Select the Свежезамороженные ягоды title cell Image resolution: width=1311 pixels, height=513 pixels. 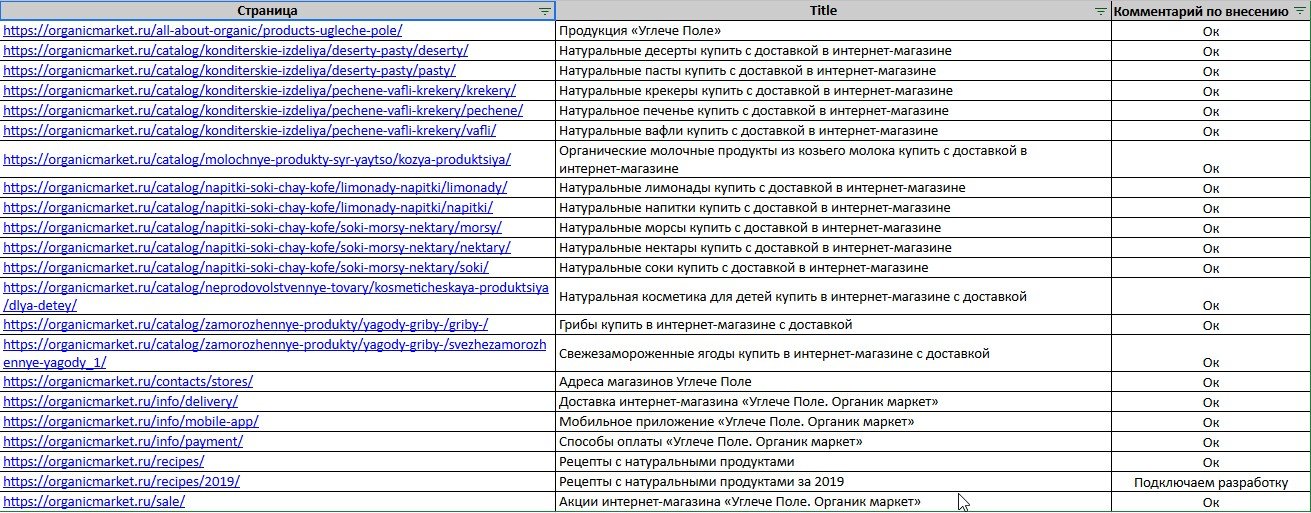click(x=833, y=354)
